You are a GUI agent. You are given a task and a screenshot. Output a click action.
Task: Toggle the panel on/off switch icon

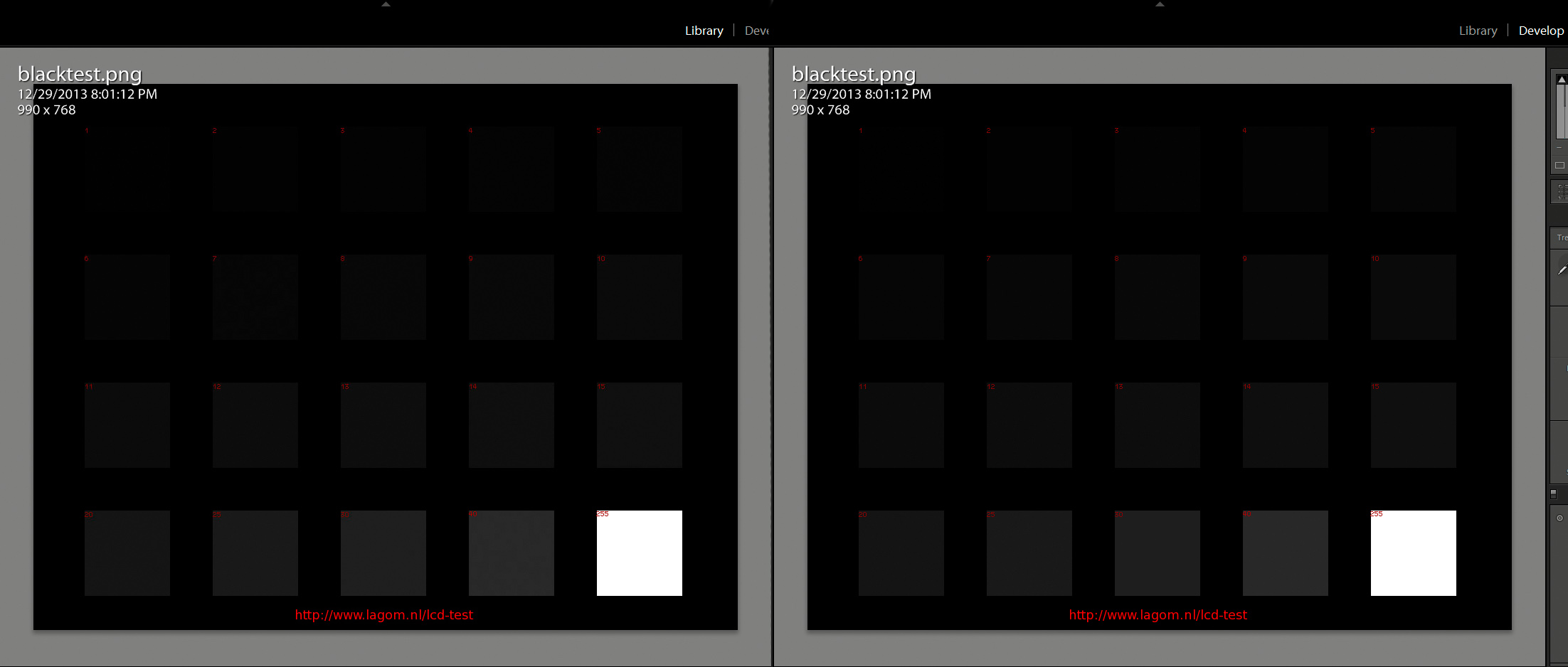[1554, 493]
